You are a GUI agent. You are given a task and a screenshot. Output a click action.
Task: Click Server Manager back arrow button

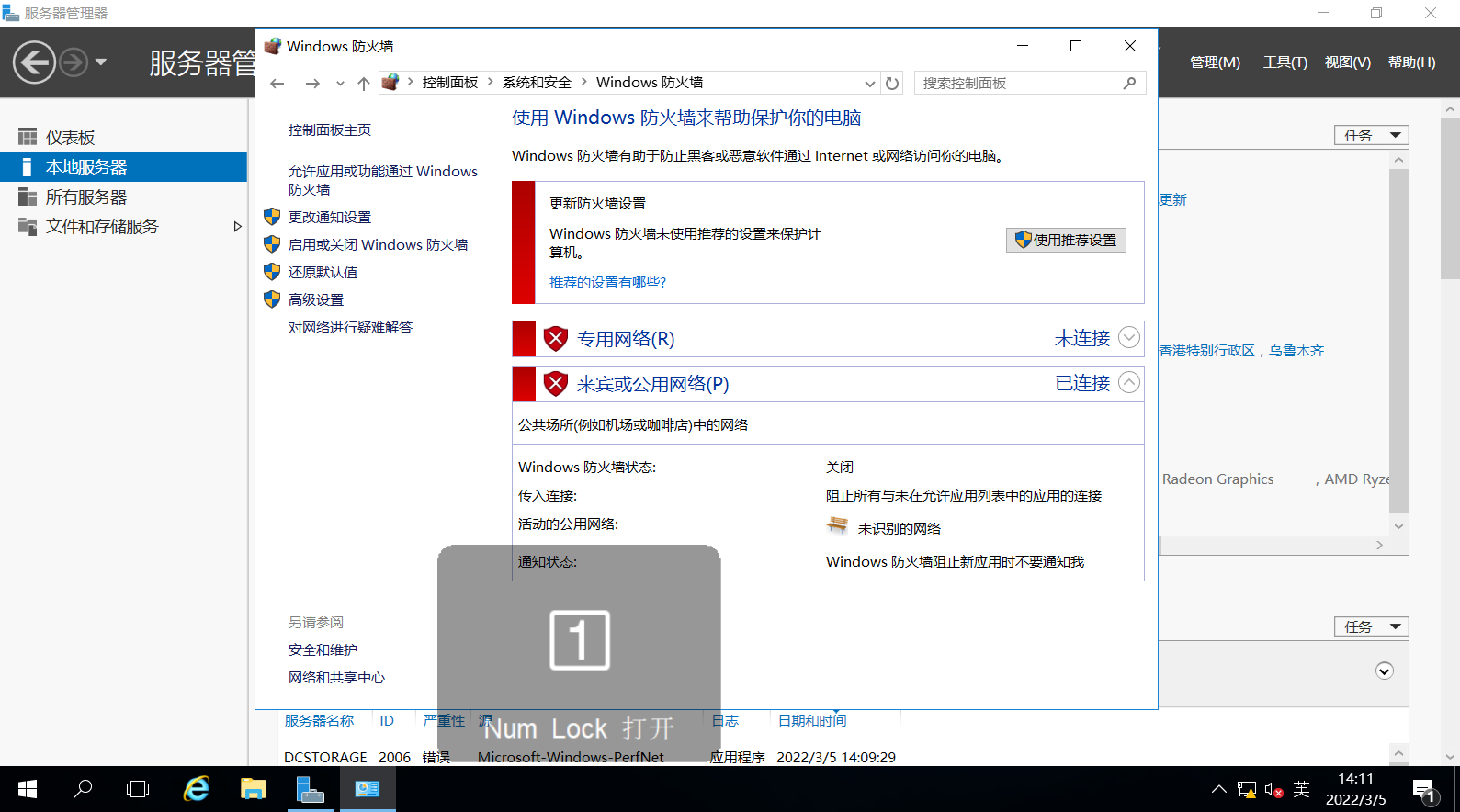(x=34, y=62)
